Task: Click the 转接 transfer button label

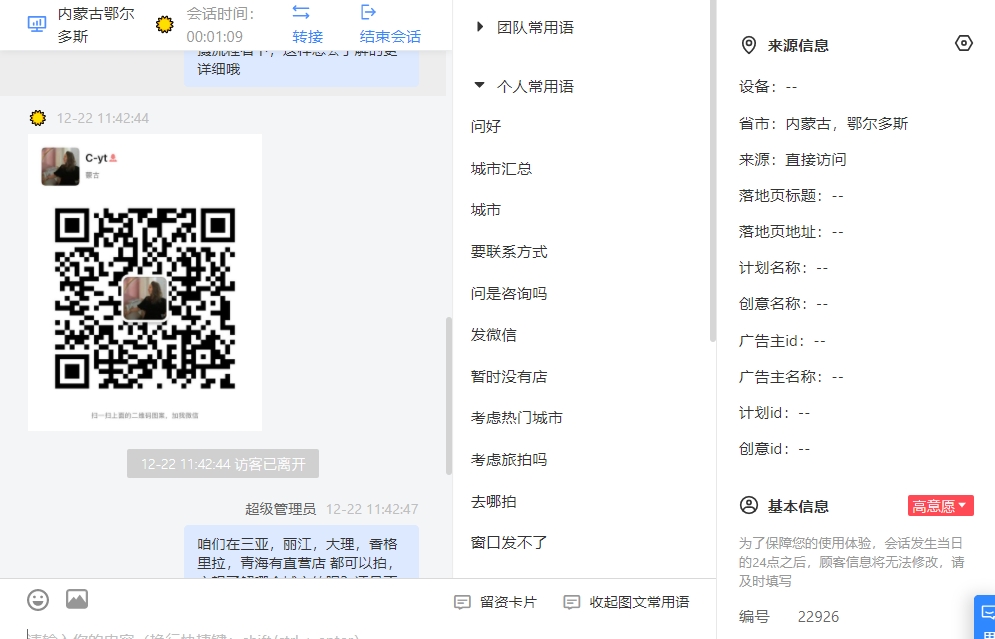Action: coord(308,37)
